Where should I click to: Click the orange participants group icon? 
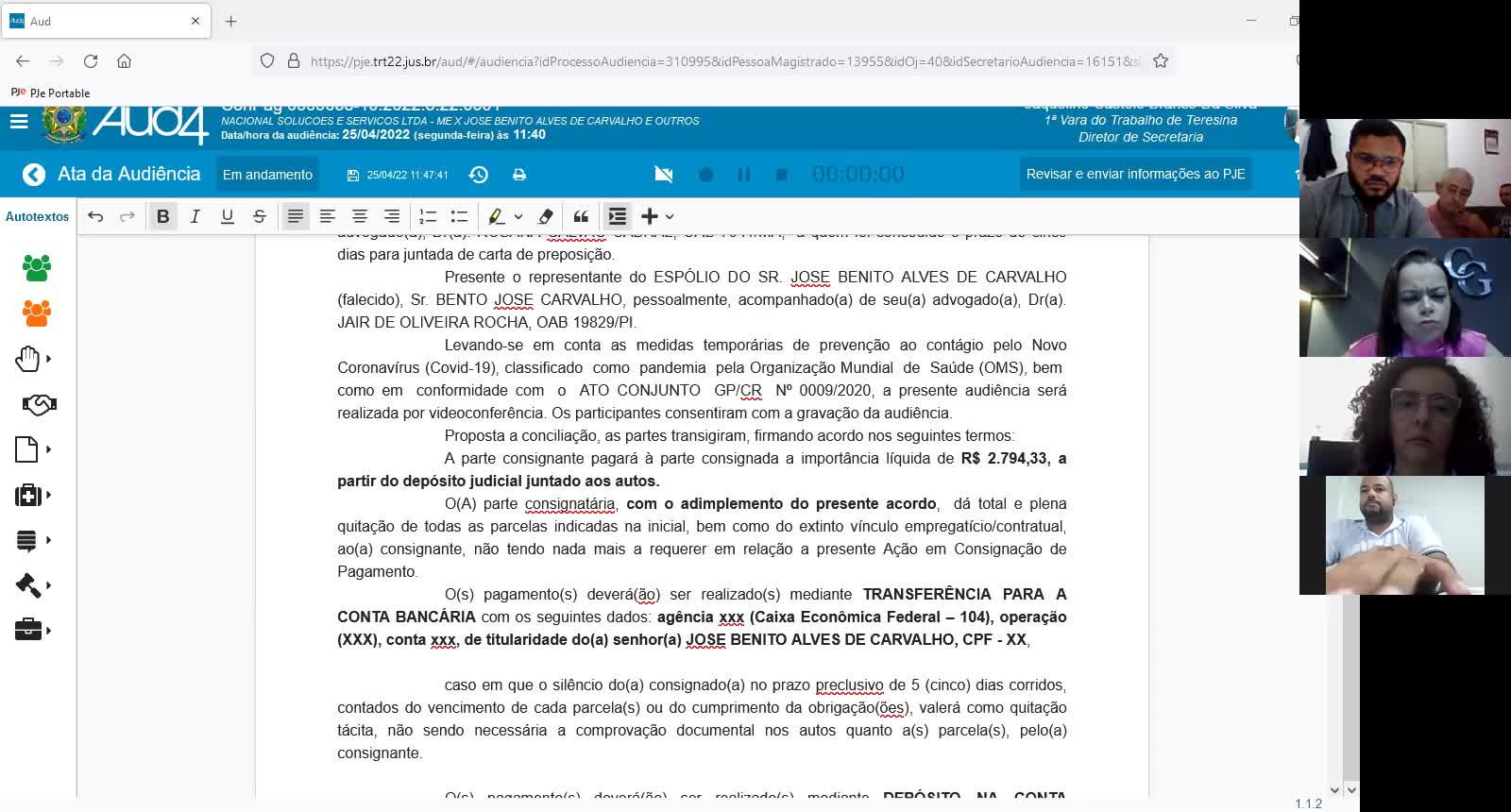37,313
